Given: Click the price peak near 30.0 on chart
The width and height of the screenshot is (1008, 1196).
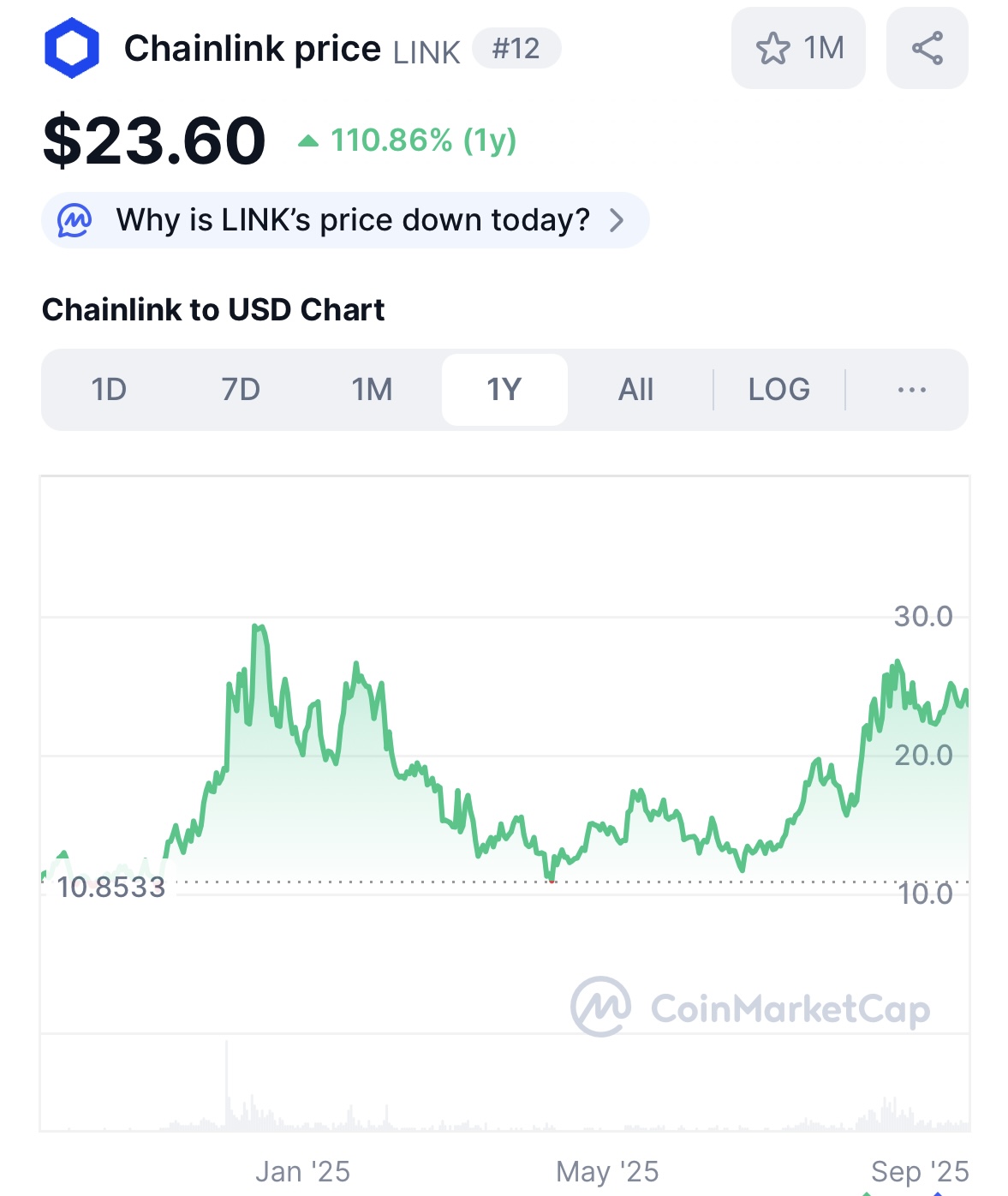Looking at the screenshot, I should click(x=258, y=628).
